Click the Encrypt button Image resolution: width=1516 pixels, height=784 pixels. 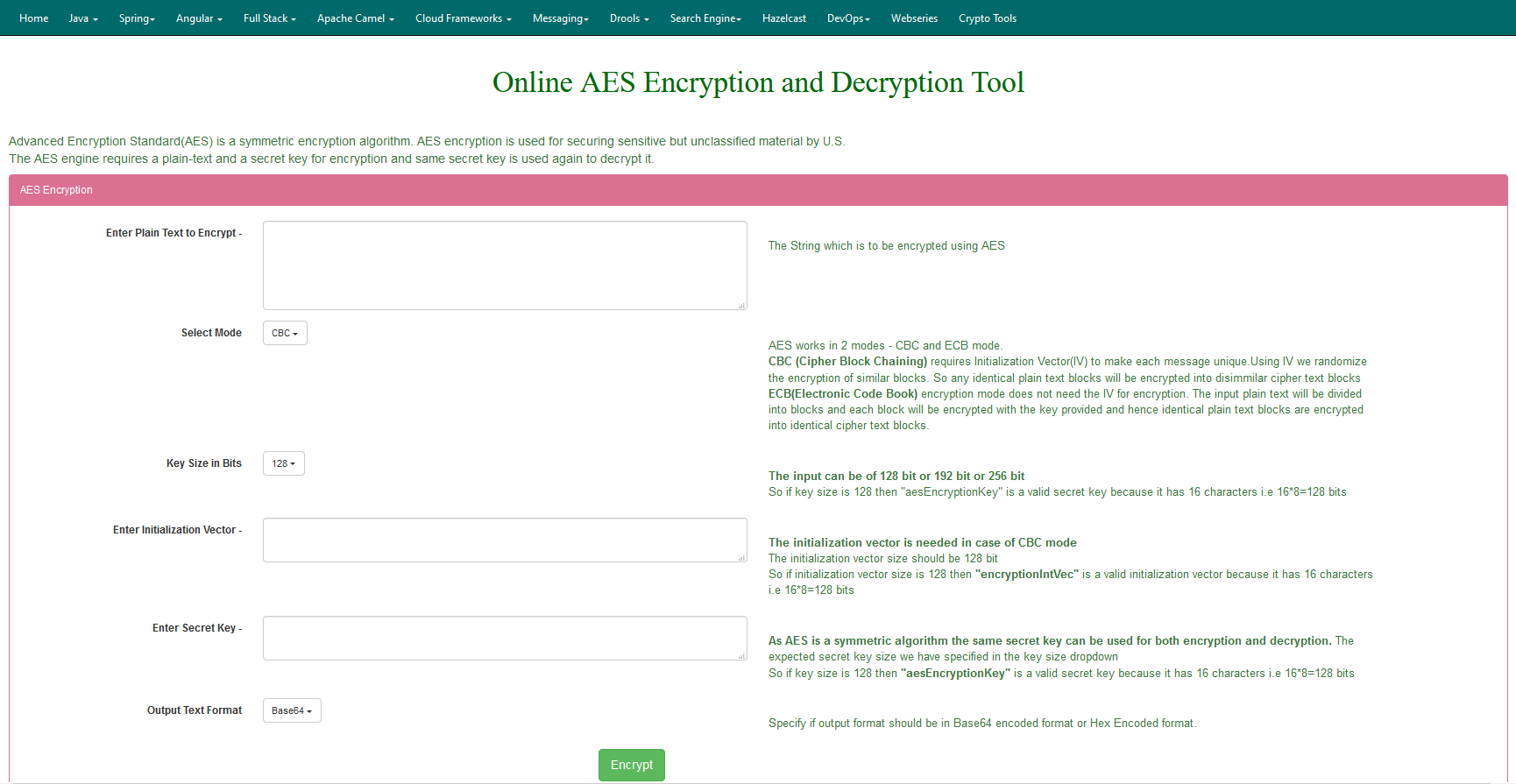[x=632, y=765]
